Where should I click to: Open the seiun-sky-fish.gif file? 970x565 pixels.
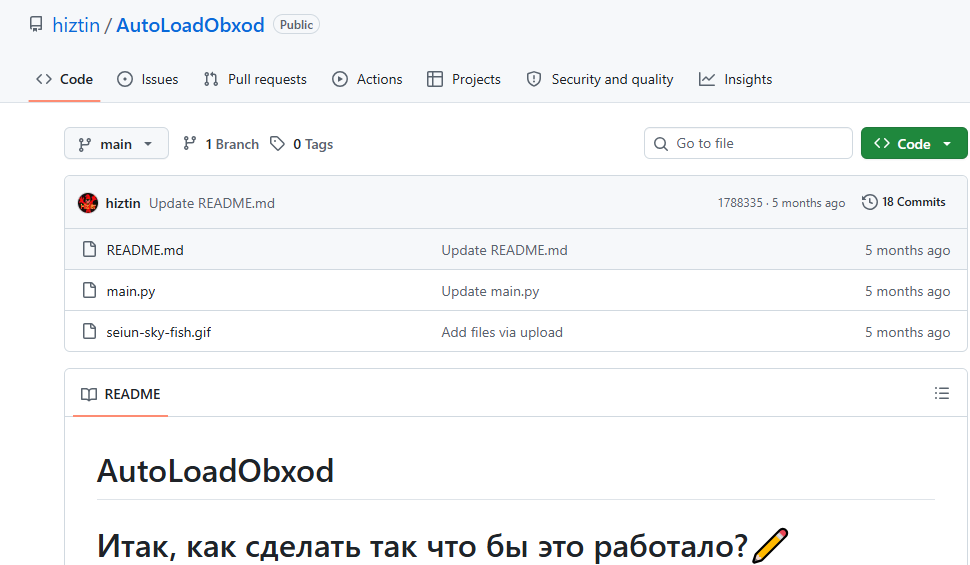click(158, 332)
